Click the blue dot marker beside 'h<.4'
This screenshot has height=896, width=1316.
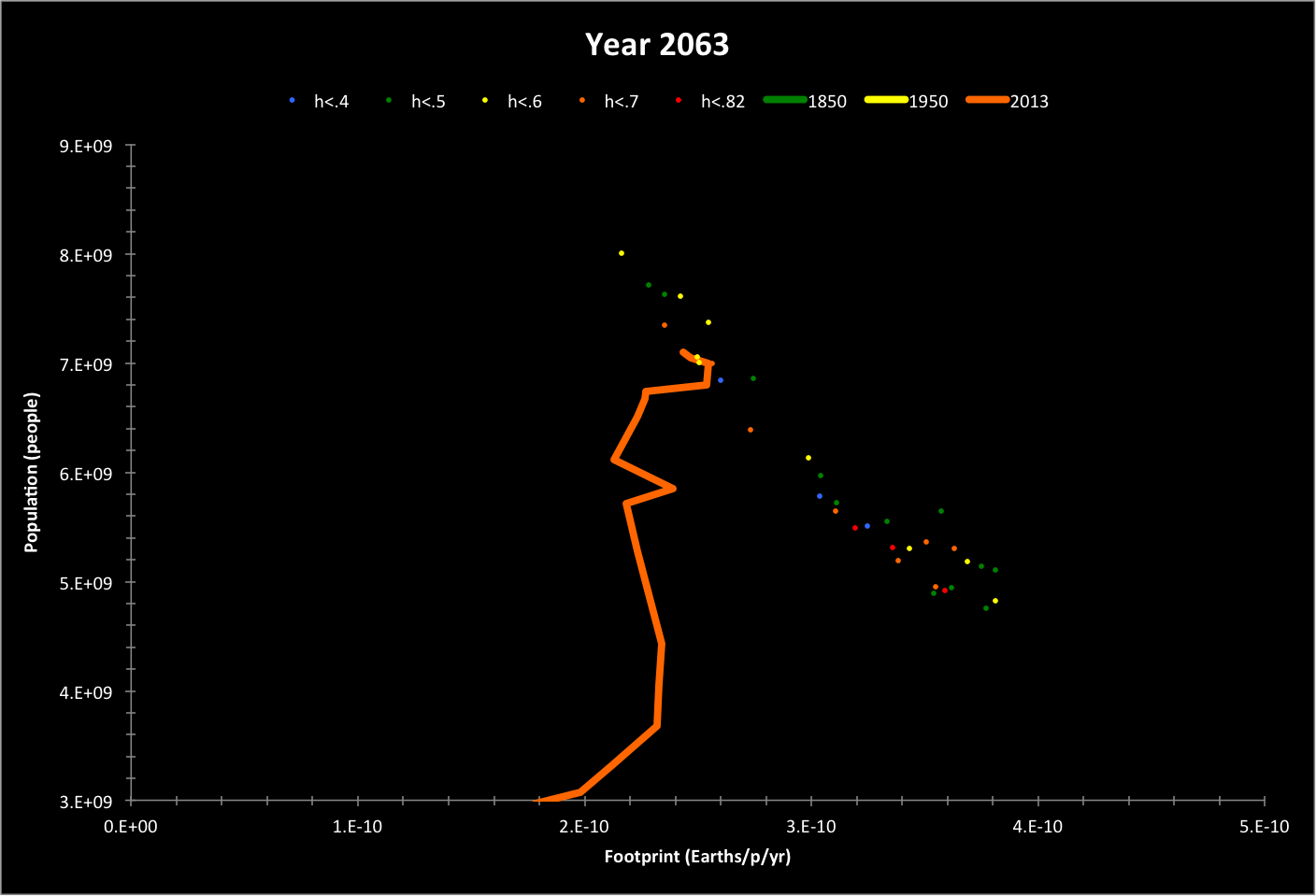click(293, 100)
